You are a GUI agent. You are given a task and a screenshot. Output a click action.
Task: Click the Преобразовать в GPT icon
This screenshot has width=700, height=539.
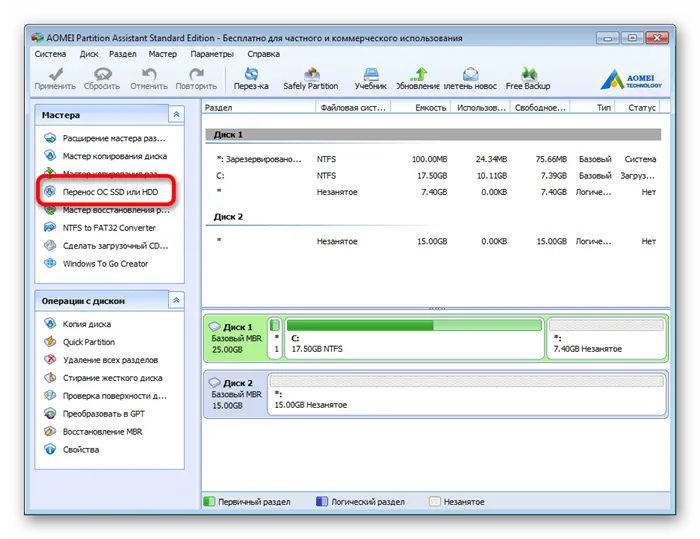point(50,414)
